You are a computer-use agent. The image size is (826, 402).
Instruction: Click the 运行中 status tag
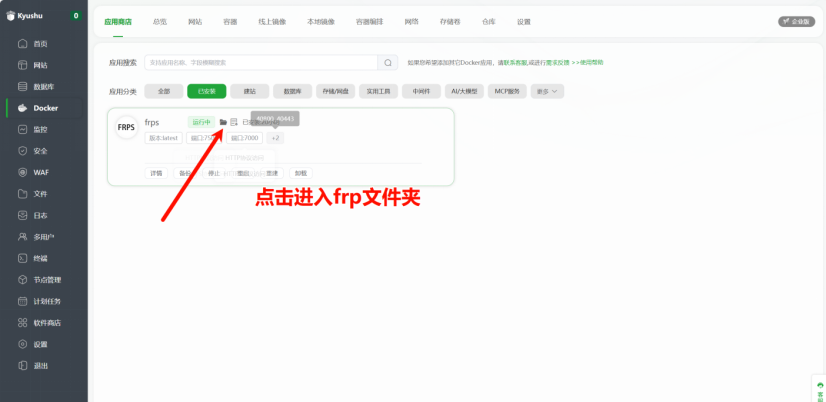pos(201,122)
